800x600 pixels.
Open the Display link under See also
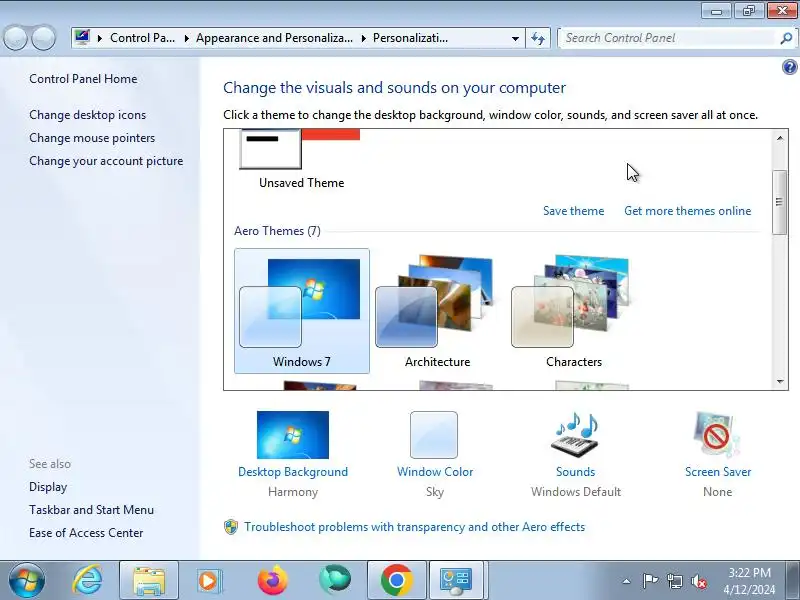click(48, 487)
